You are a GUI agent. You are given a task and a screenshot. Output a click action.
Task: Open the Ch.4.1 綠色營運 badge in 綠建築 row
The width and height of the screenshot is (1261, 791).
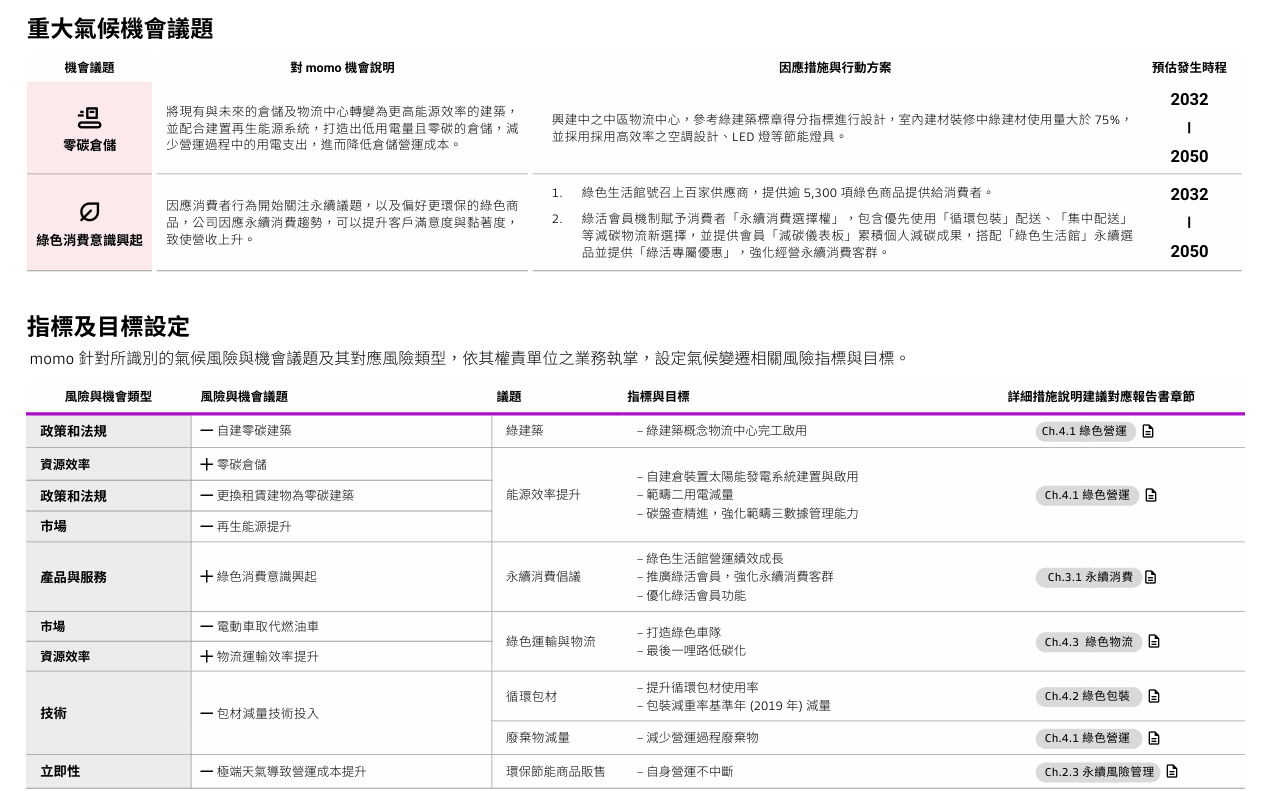[x=1084, y=432]
